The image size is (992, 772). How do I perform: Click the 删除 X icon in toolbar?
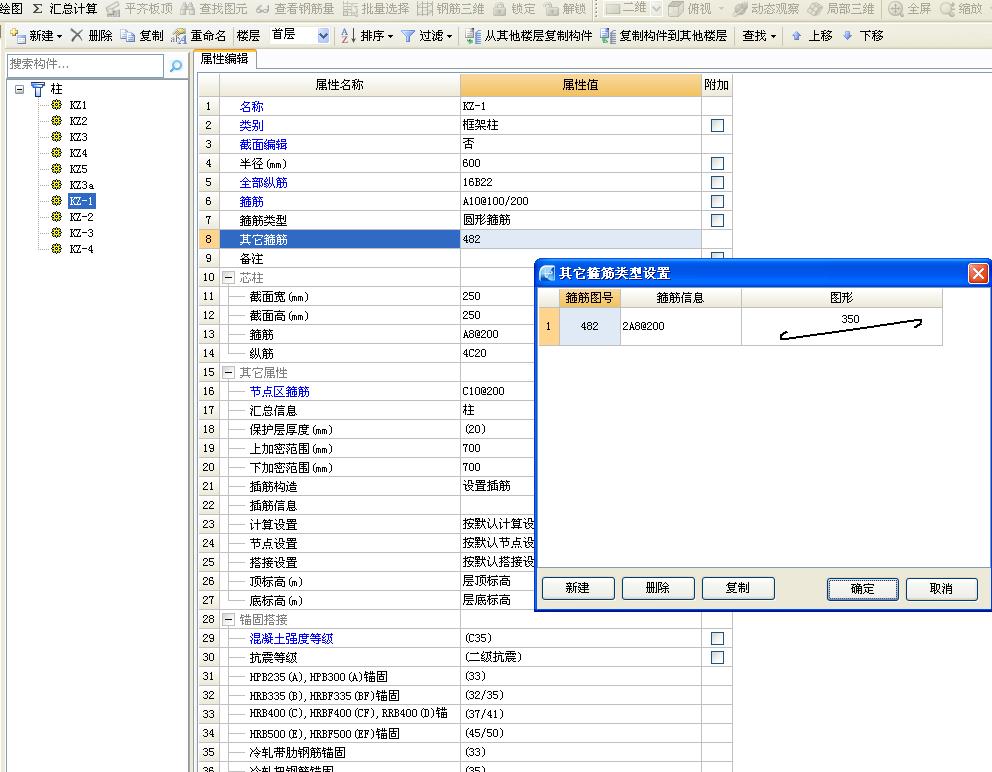(x=77, y=35)
